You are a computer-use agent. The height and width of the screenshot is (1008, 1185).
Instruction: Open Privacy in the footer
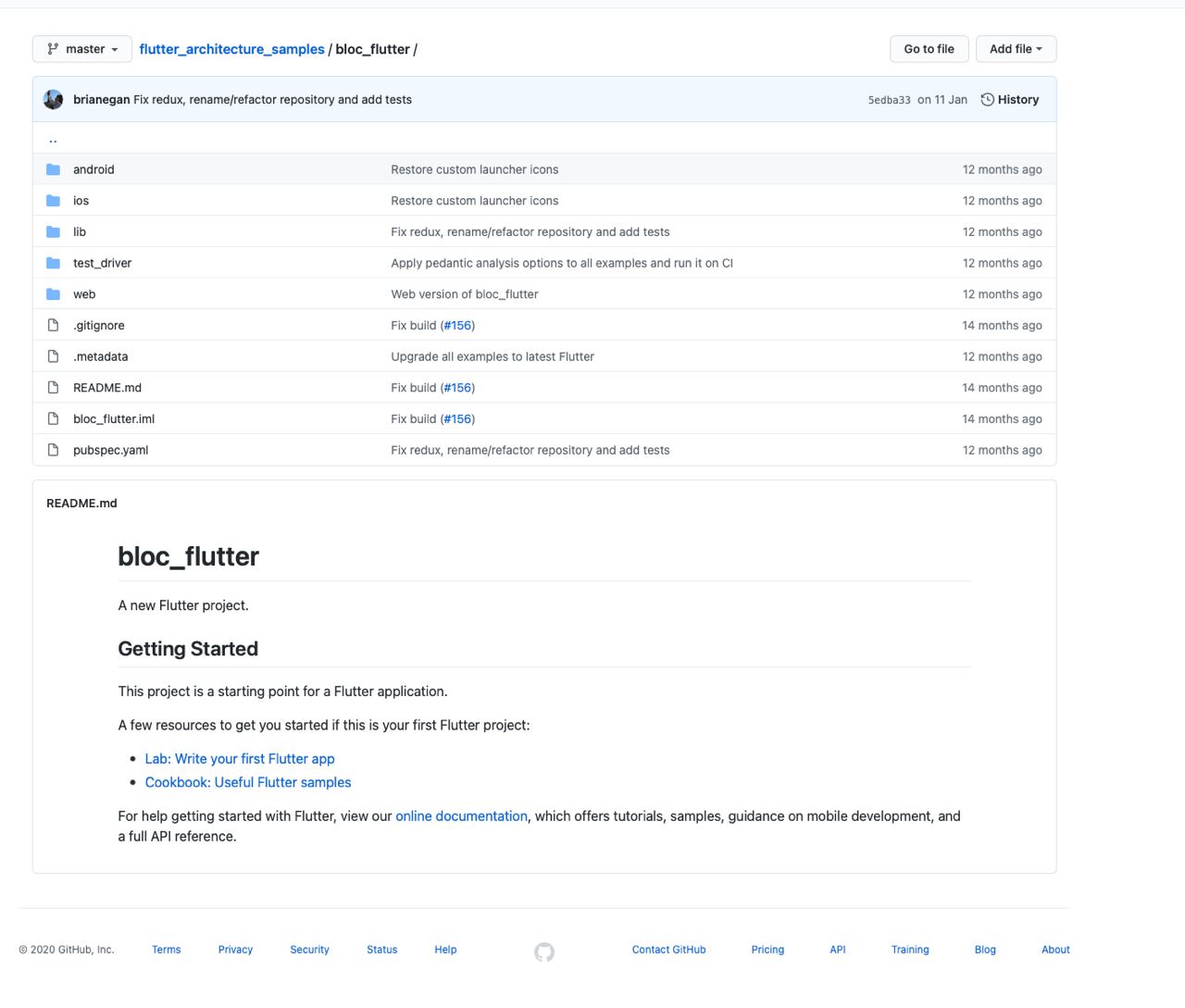[x=235, y=950]
